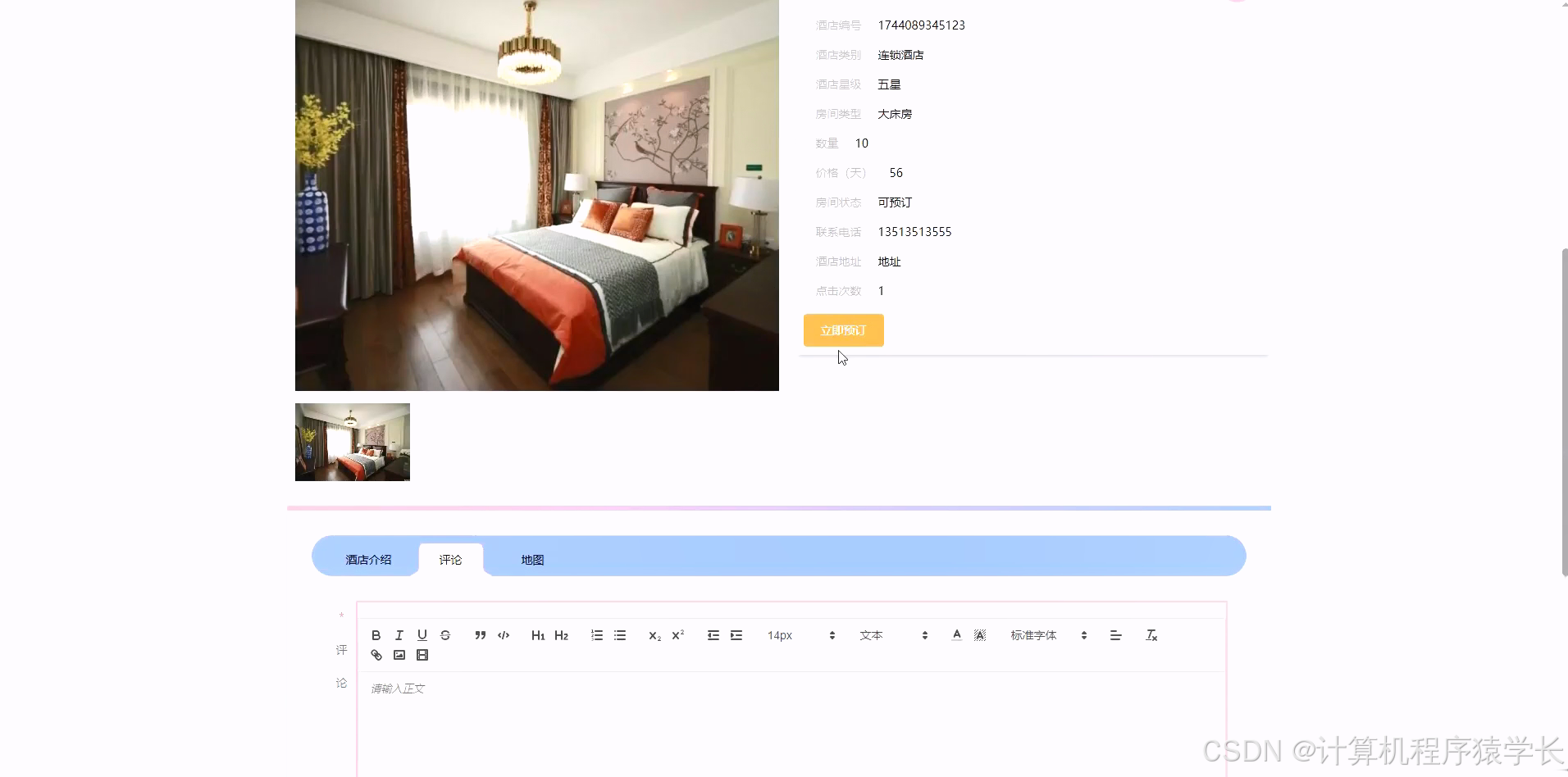Insert a blockquote in the comment
This screenshot has width=1568, height=777.
481,635
